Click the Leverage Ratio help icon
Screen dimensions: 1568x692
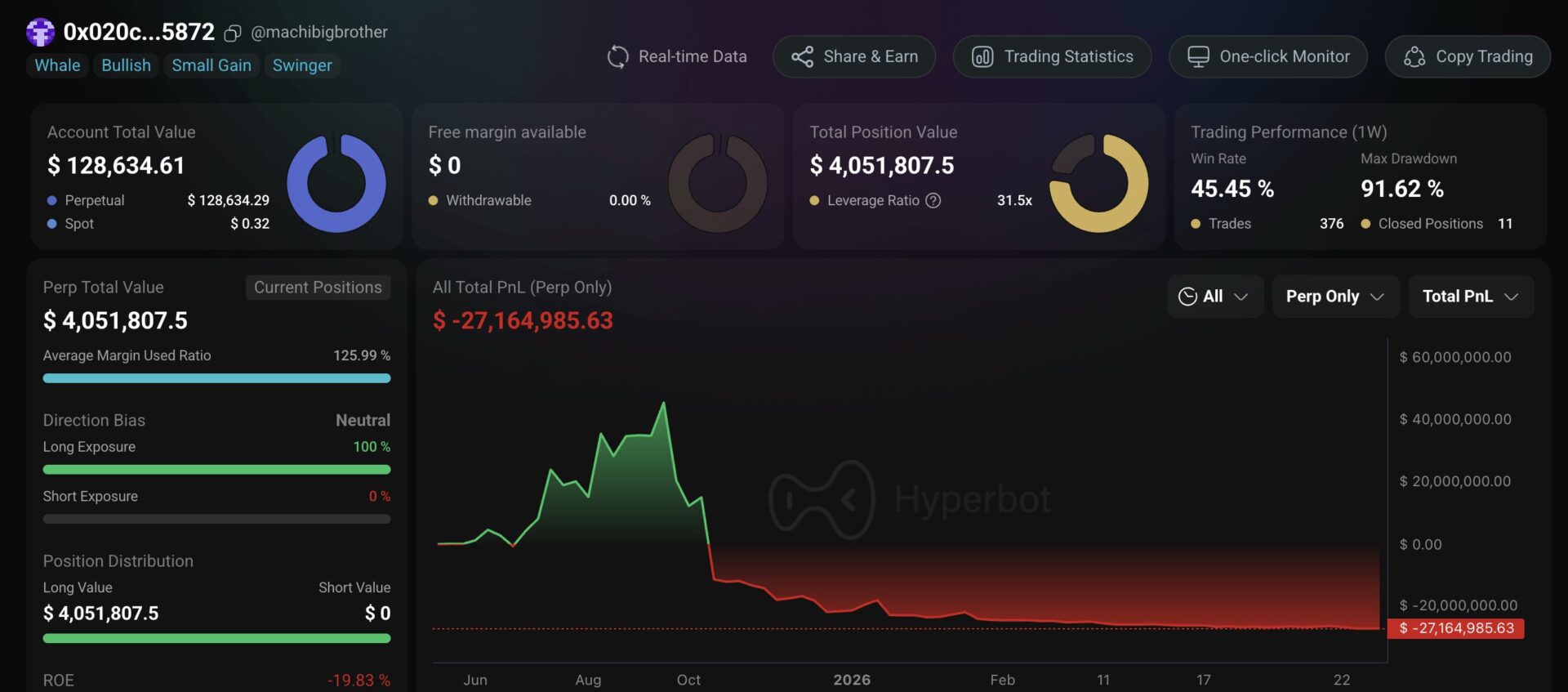point(933,200)
